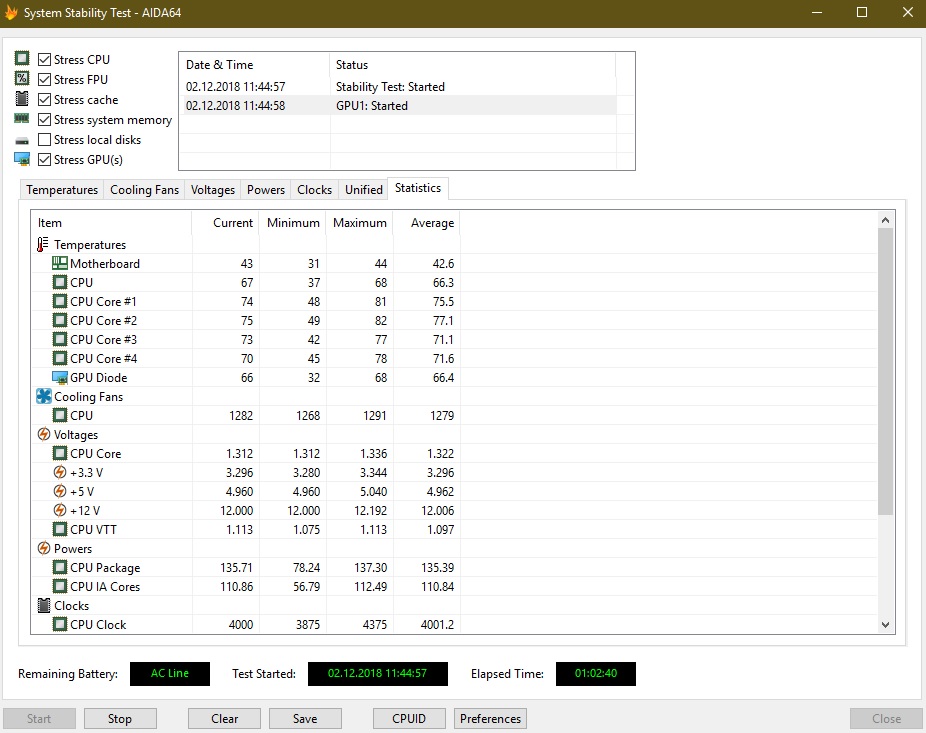The image size is (926, 733).
Task: Open the Cooling Fans tab
Action: tap(144, 190)
